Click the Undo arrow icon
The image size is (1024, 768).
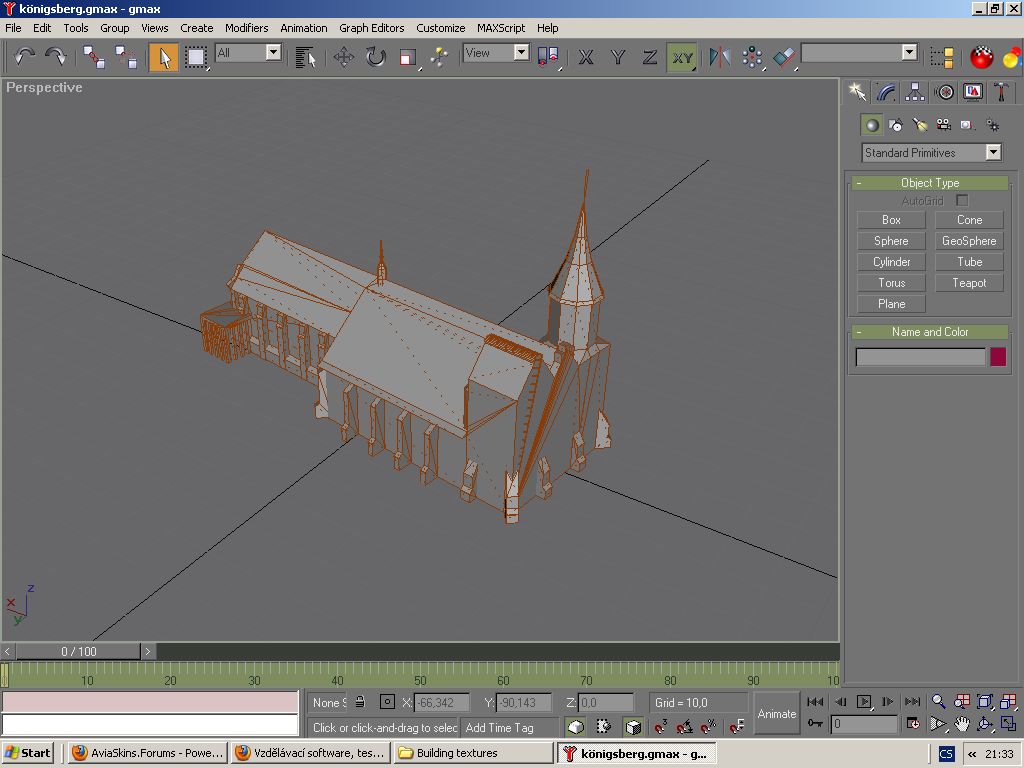[24, 57]
